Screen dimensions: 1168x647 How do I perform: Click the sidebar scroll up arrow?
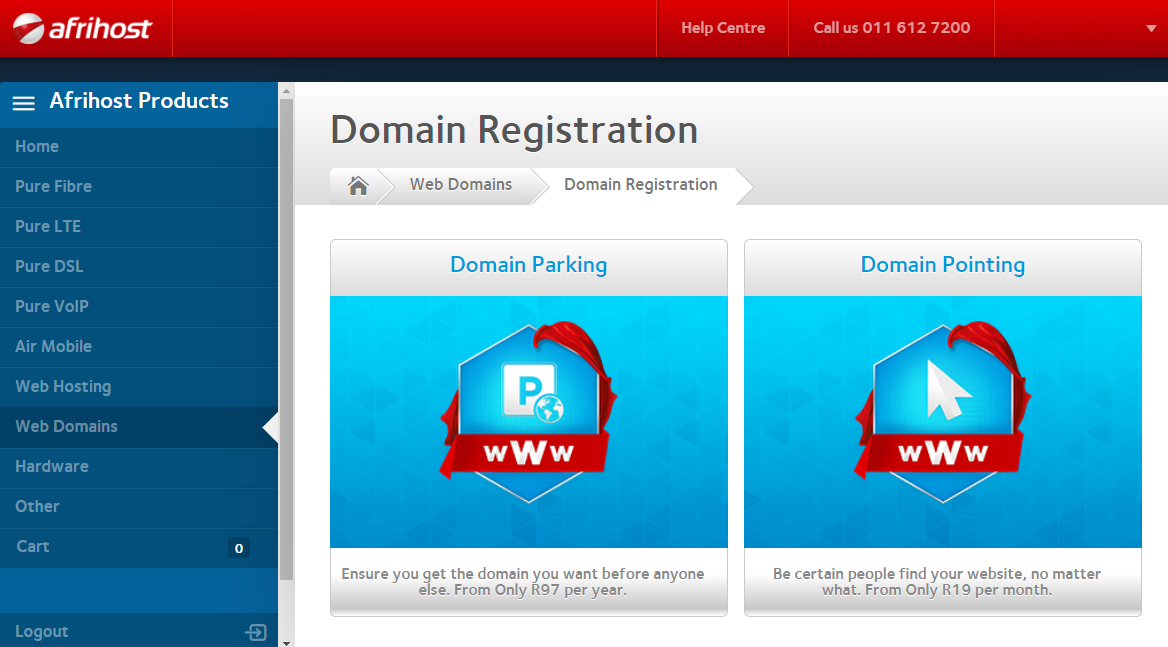(286, 90)
